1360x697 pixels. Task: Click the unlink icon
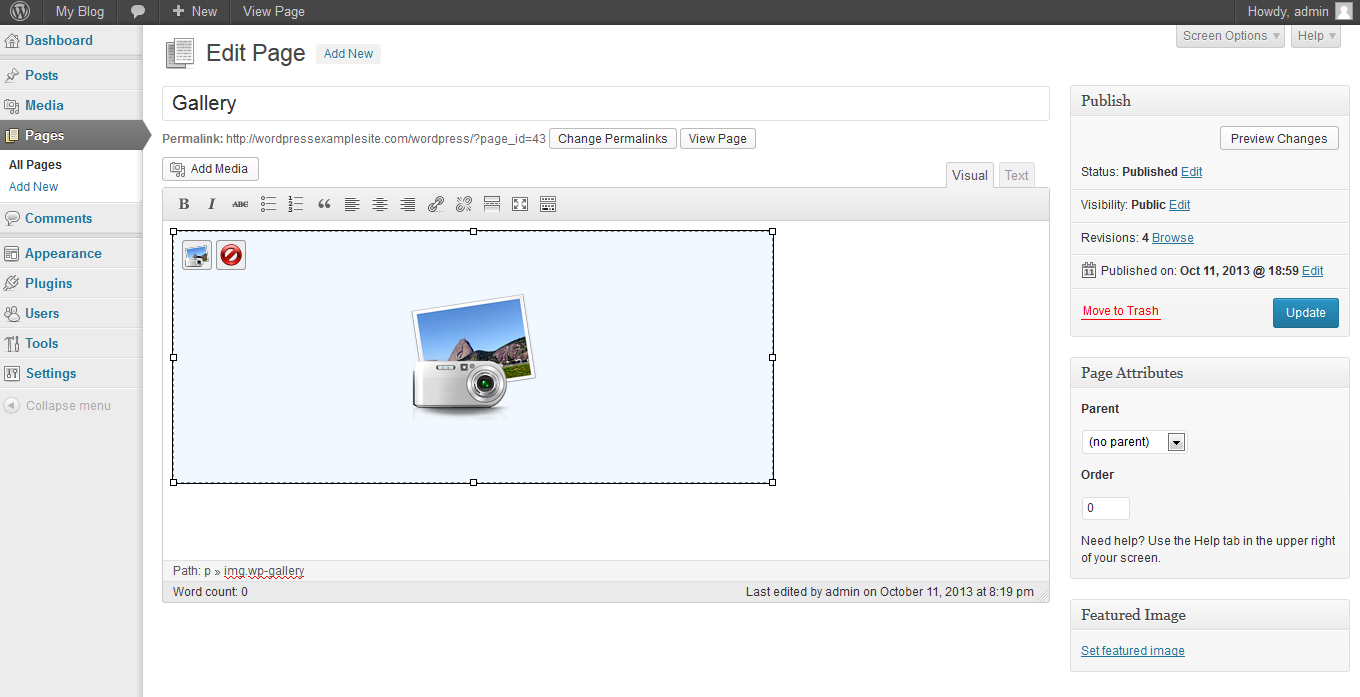[x=464, y=204]
